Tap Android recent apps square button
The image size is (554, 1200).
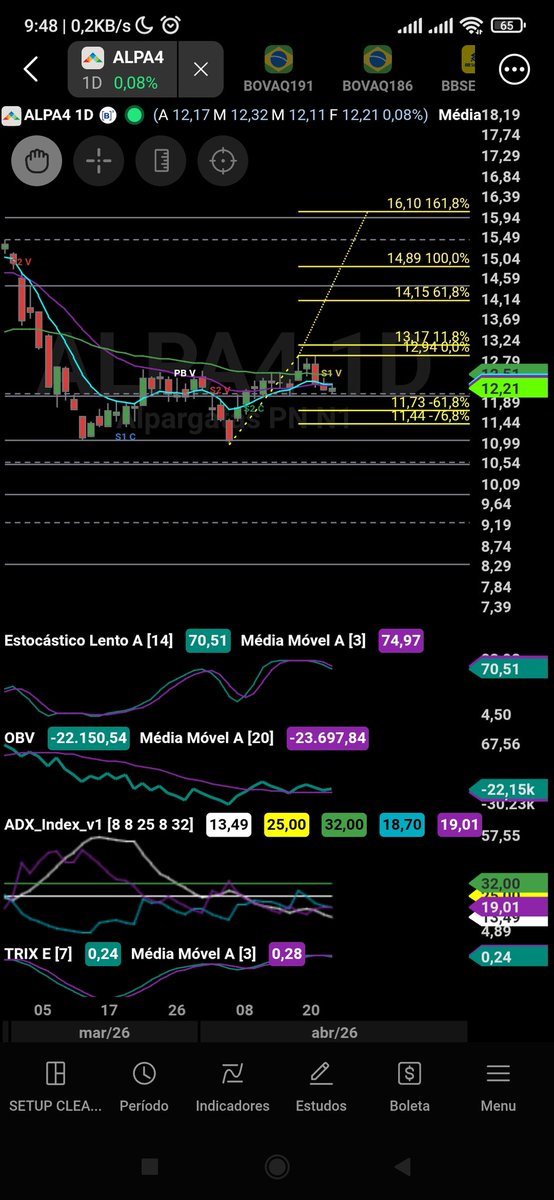click(150, 1166)
